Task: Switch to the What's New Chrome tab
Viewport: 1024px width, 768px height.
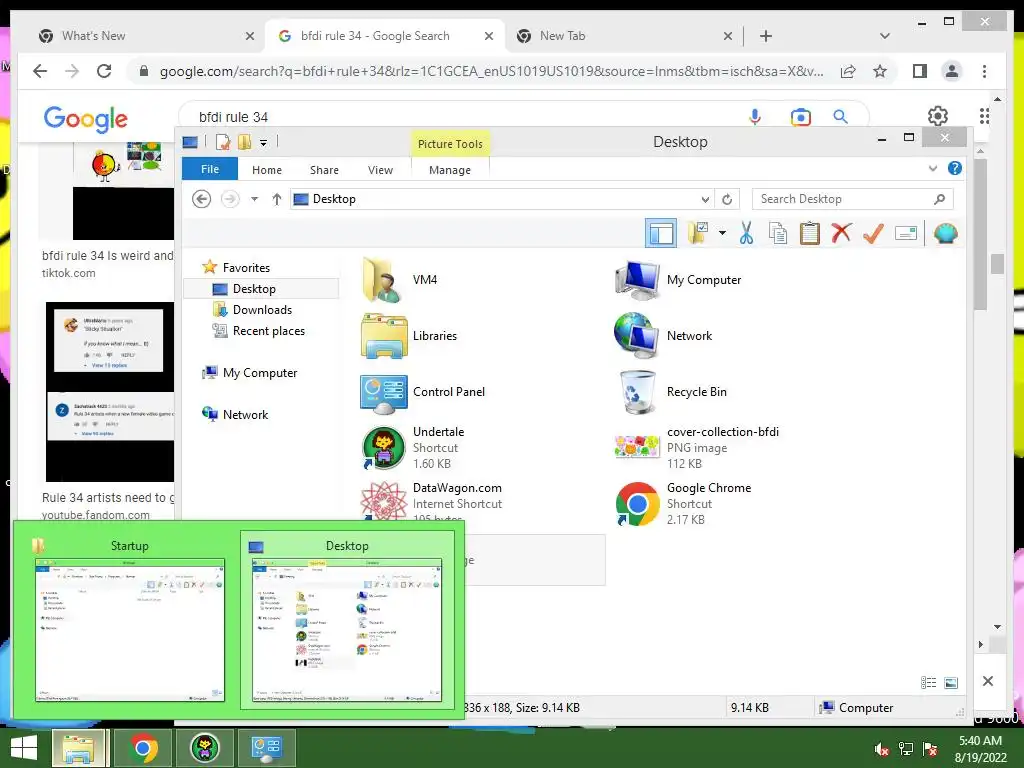Action: (146, 36)
